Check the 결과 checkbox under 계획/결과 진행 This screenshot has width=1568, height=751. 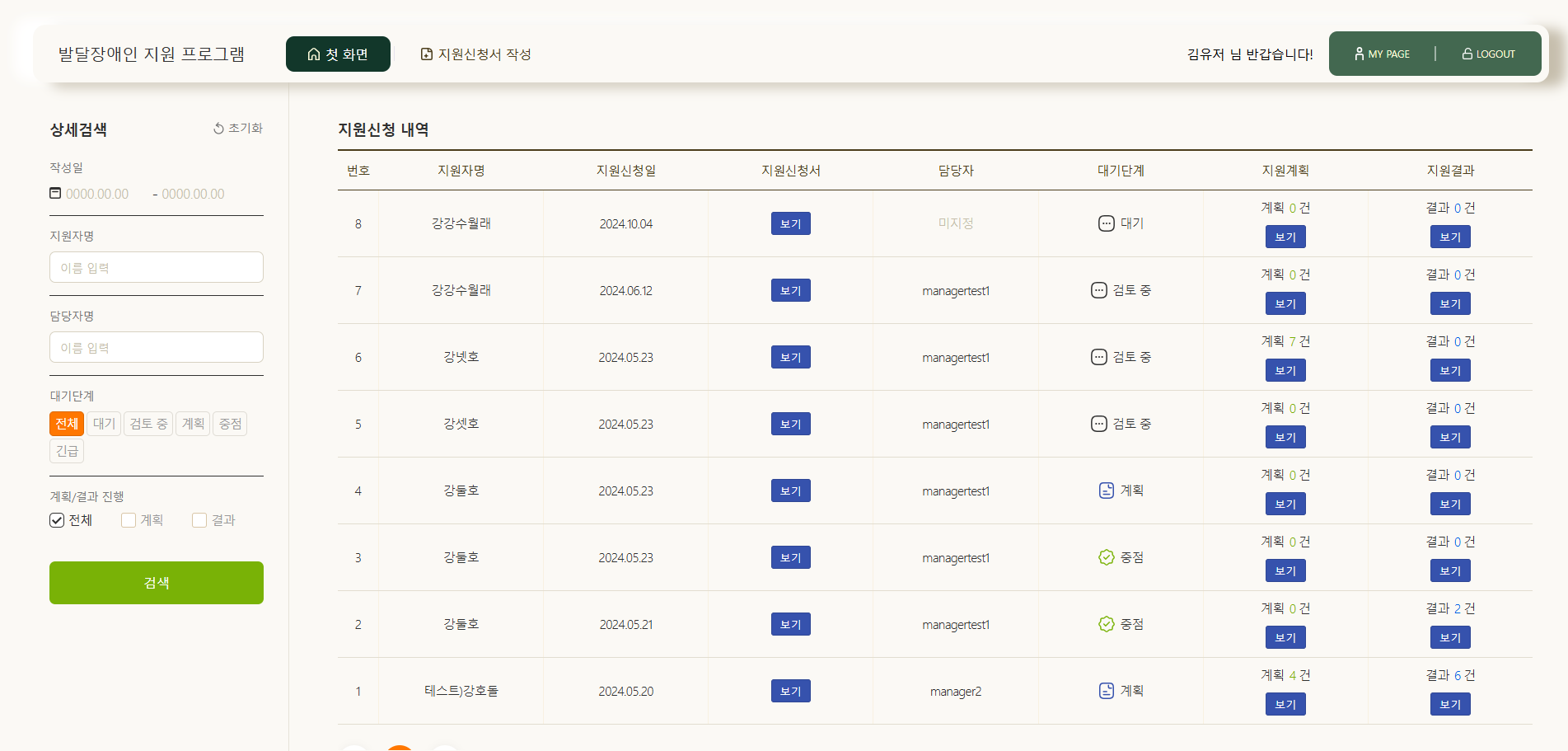pos(199,520)
